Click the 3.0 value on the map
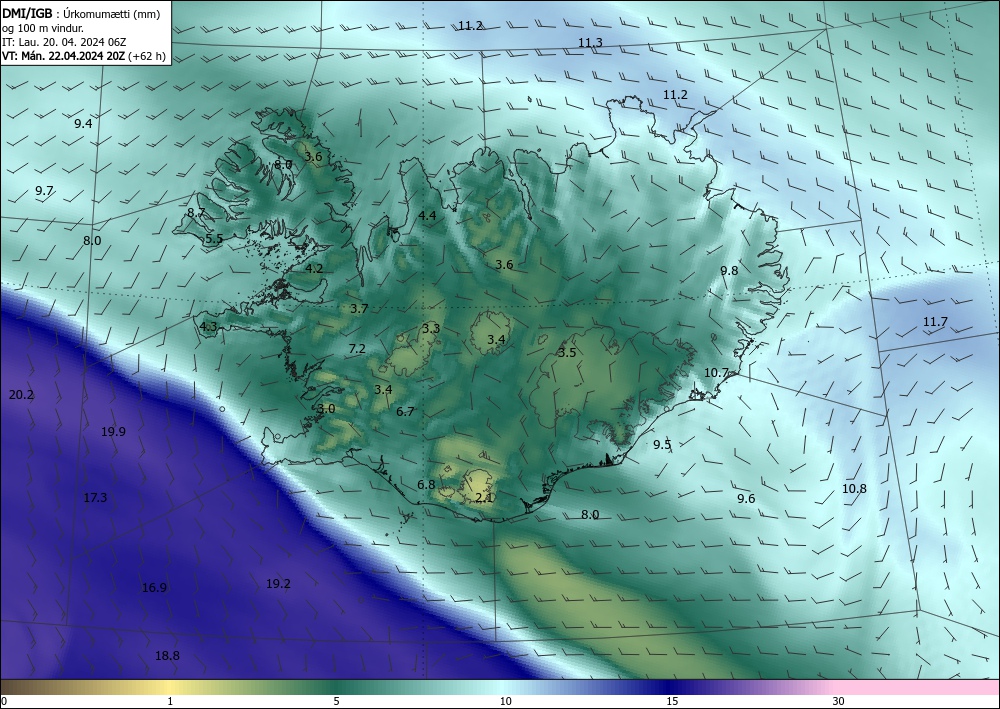This screenshot has height=709, width=1000. point(326,409)
